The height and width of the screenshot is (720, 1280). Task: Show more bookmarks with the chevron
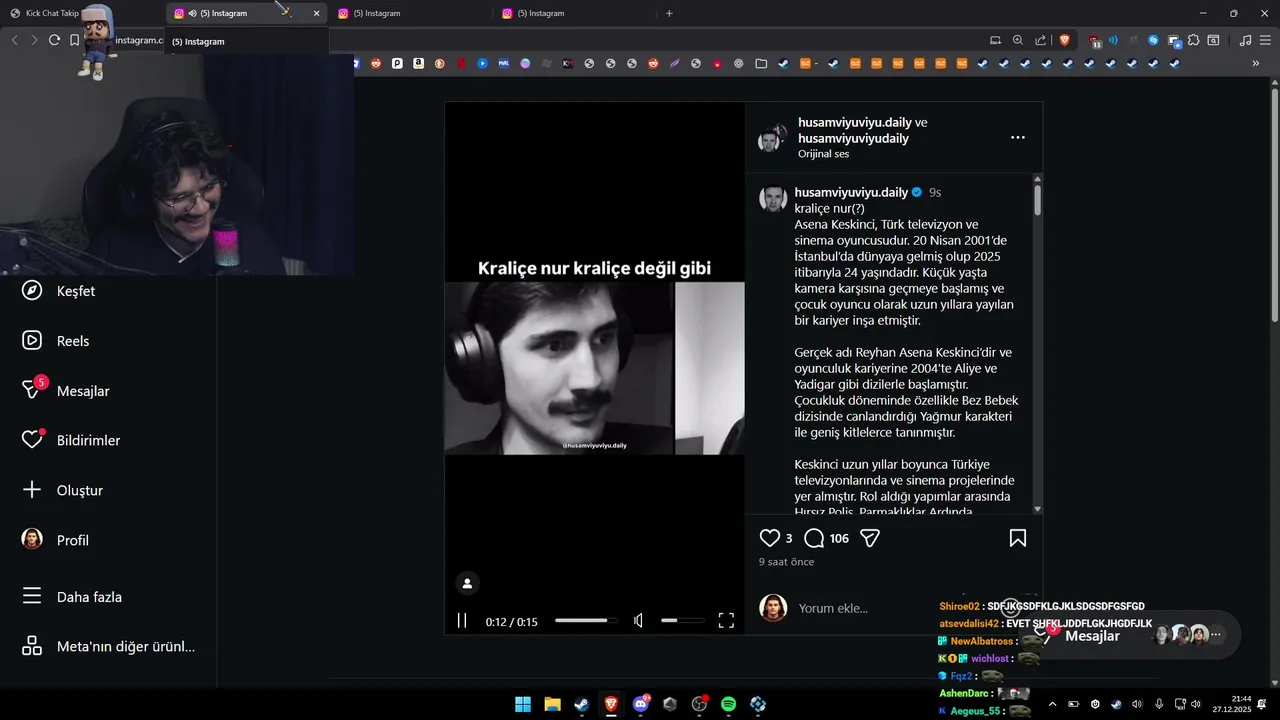pyautogui.click(x=1256, y=63)
